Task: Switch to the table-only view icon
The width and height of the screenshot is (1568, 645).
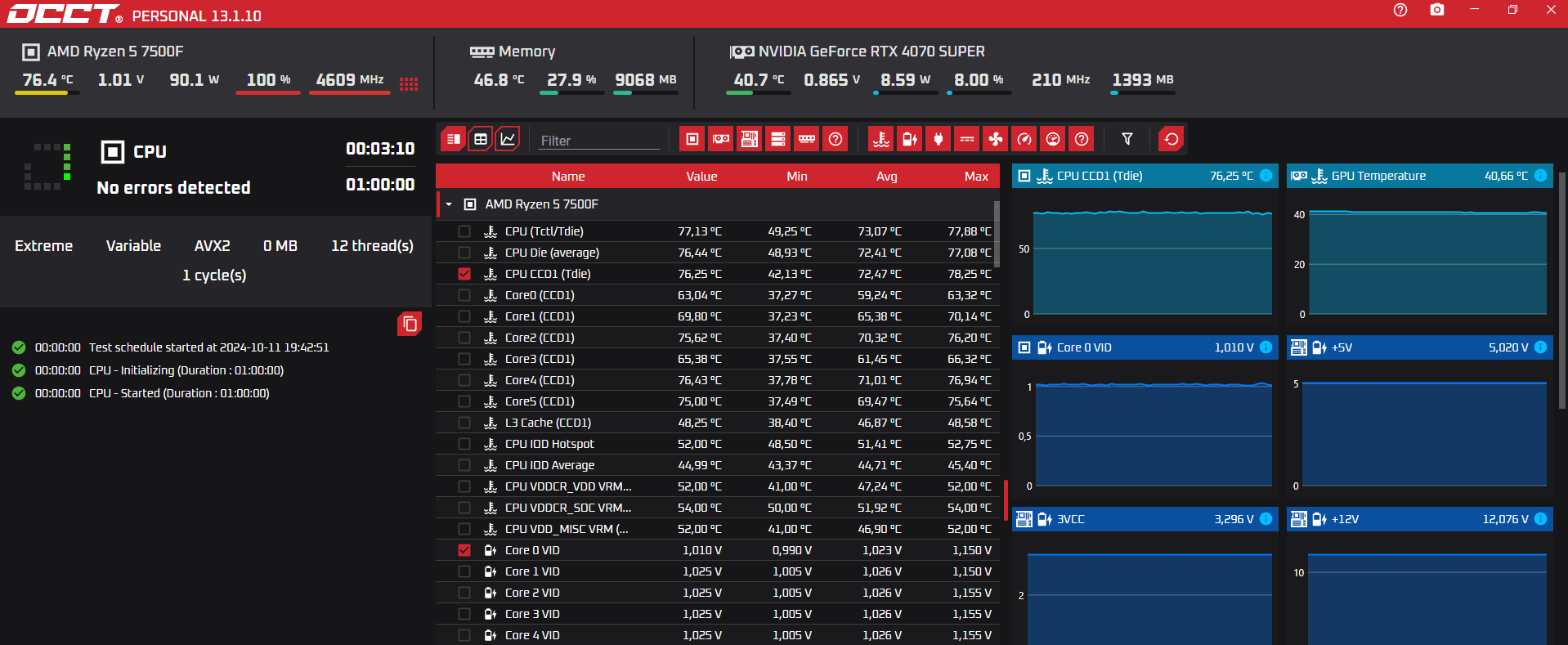Action: point(481,139)
